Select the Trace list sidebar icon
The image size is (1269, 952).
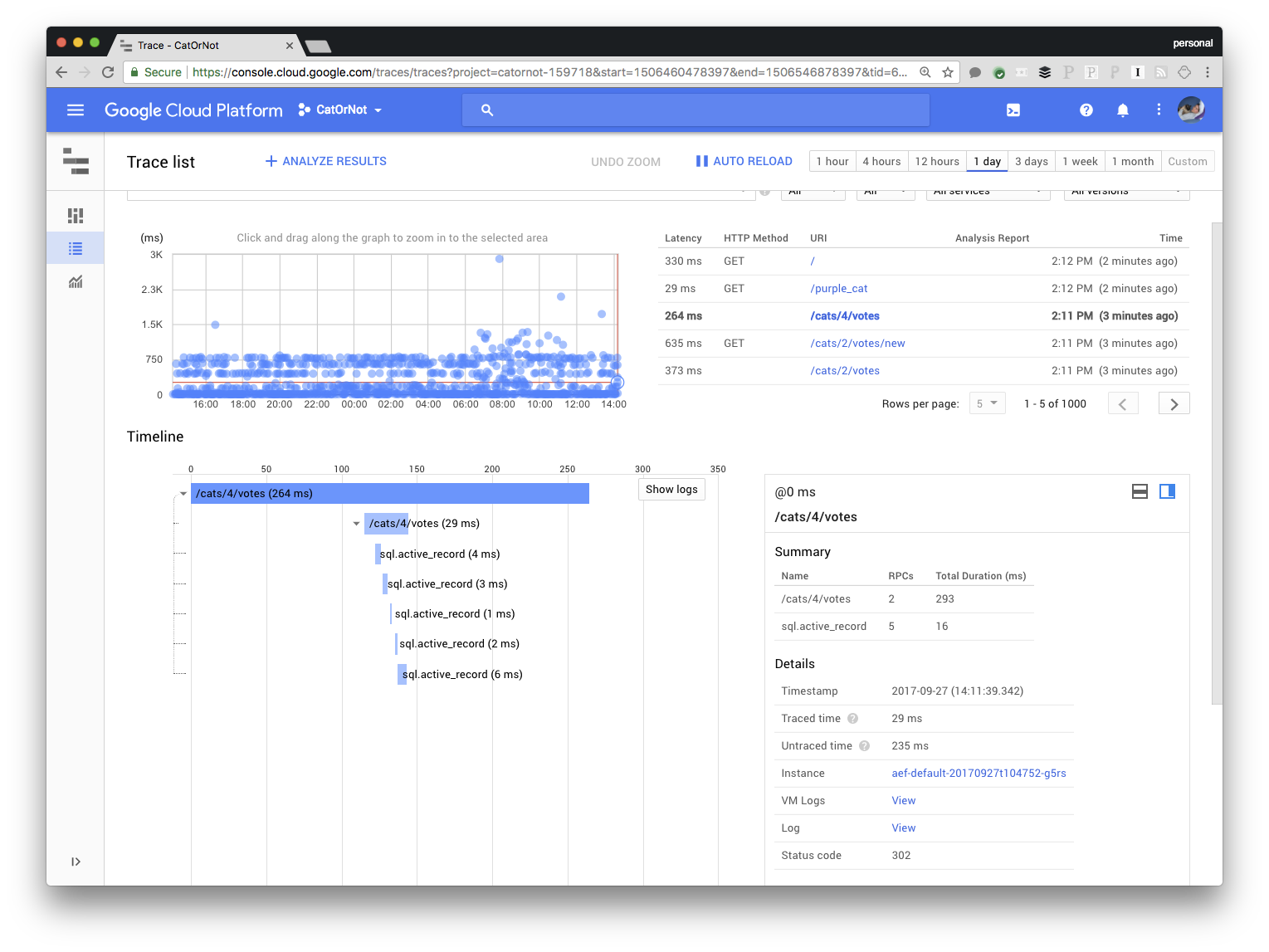pos(76,248)
